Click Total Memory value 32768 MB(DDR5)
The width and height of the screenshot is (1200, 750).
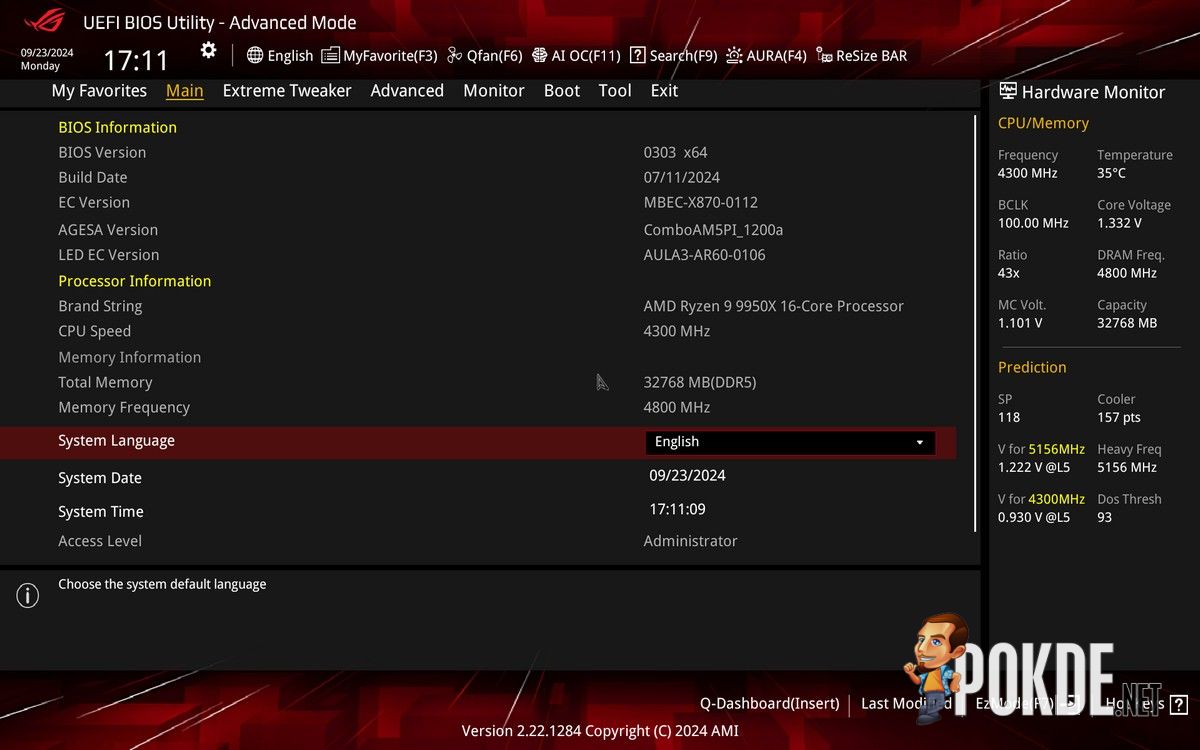(700, 383)
